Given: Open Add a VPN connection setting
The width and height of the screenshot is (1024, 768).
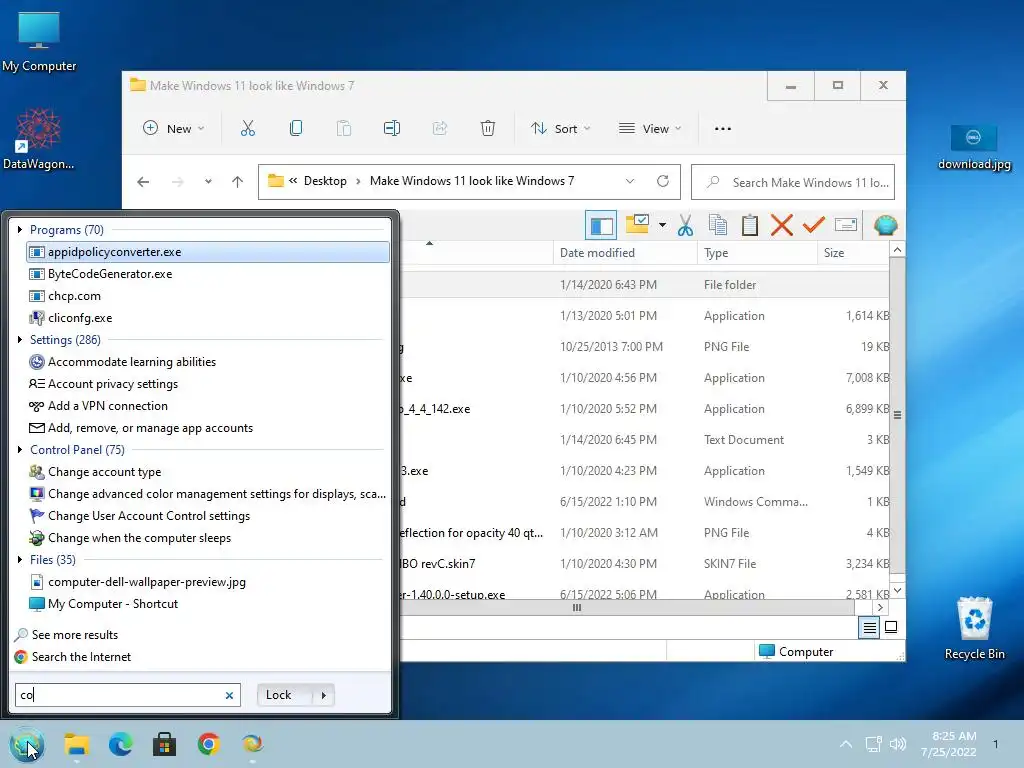Looking at the screenshot, I should tap(208, 406).
